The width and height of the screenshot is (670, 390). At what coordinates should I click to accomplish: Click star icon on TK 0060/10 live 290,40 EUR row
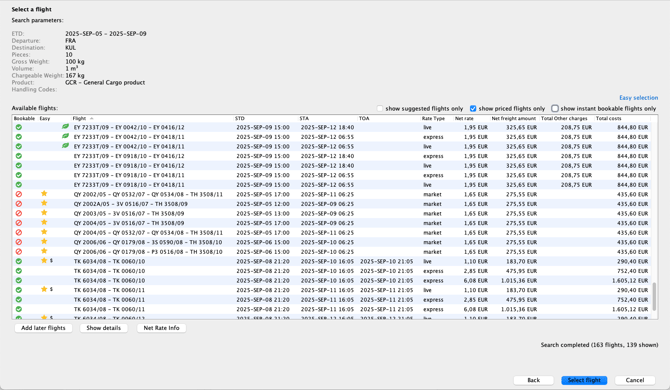[44, 261]
